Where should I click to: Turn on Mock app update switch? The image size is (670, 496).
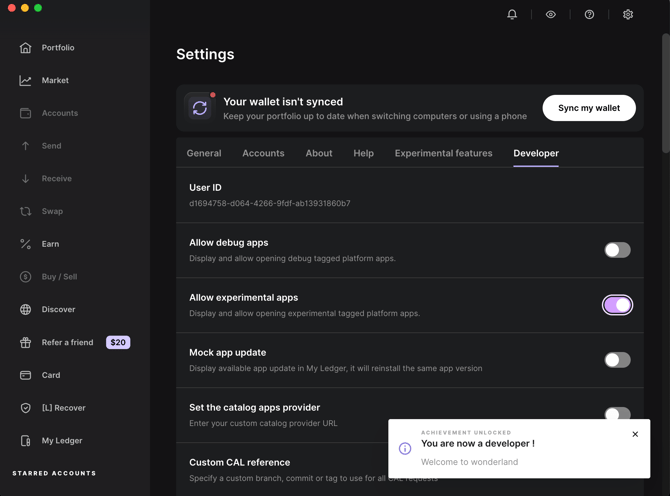pyautogui.click(x=617, y=360)
